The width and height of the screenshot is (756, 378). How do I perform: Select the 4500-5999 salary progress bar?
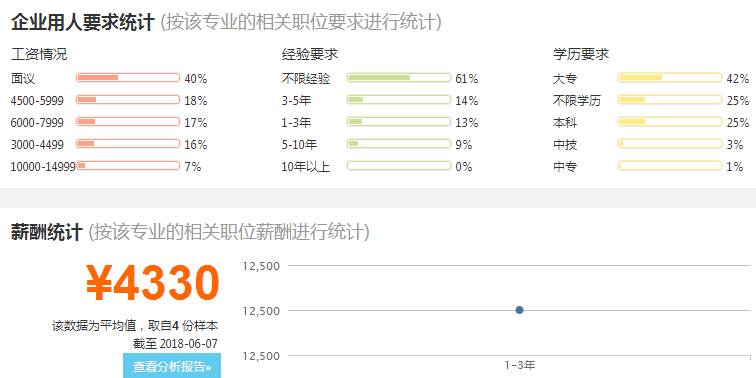pos(128,100)
